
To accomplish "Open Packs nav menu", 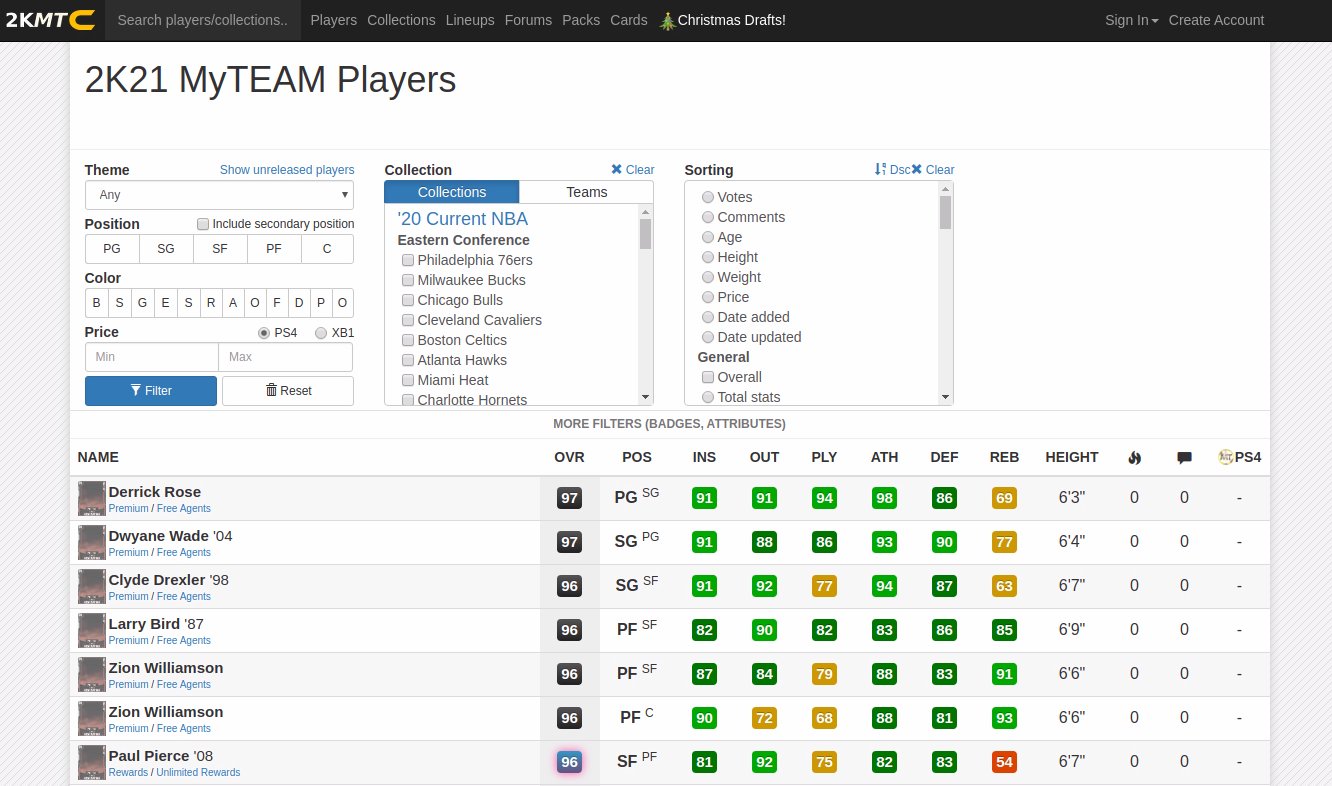I will pyautogui.click(x=581, y=20).
